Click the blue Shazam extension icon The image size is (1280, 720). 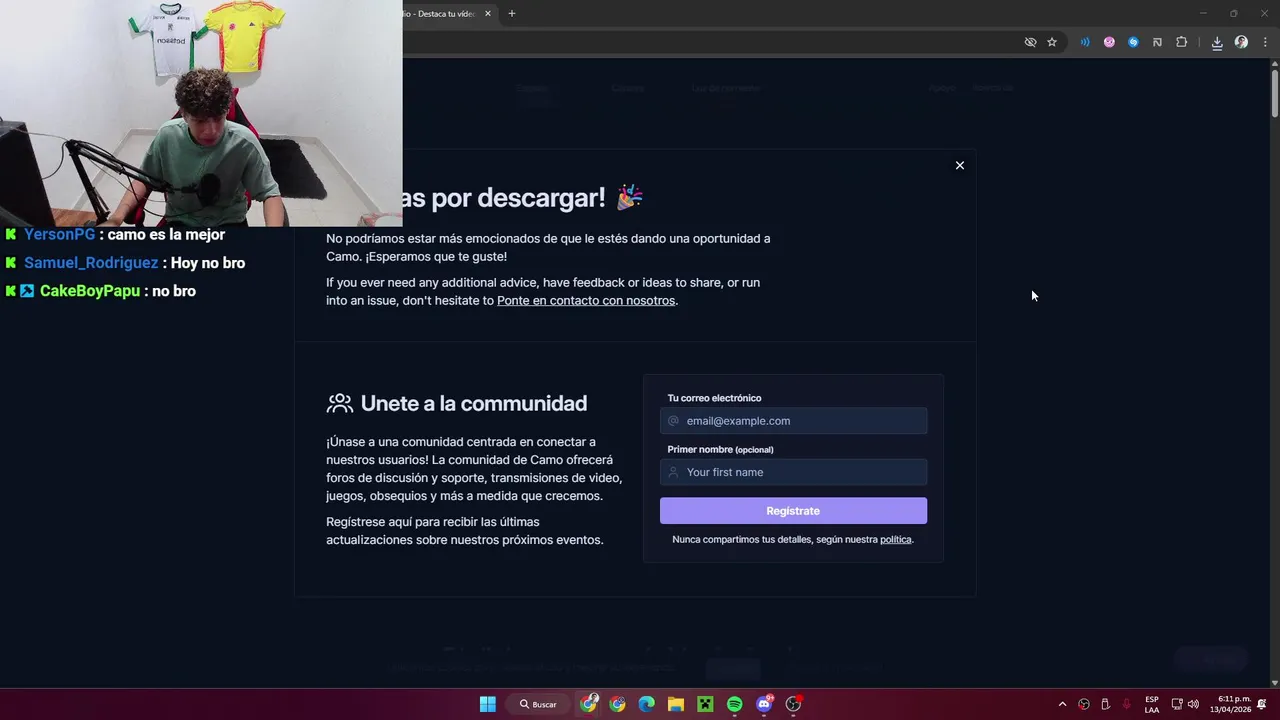coord(1133,42)
